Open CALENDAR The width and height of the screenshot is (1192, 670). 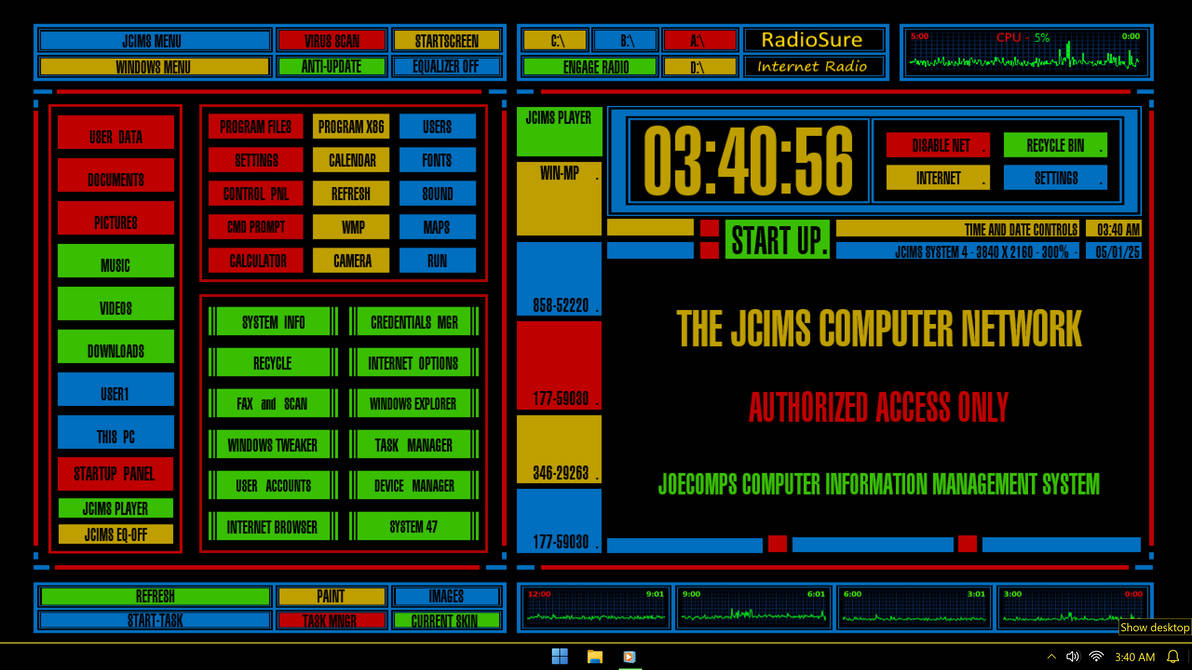350,160
